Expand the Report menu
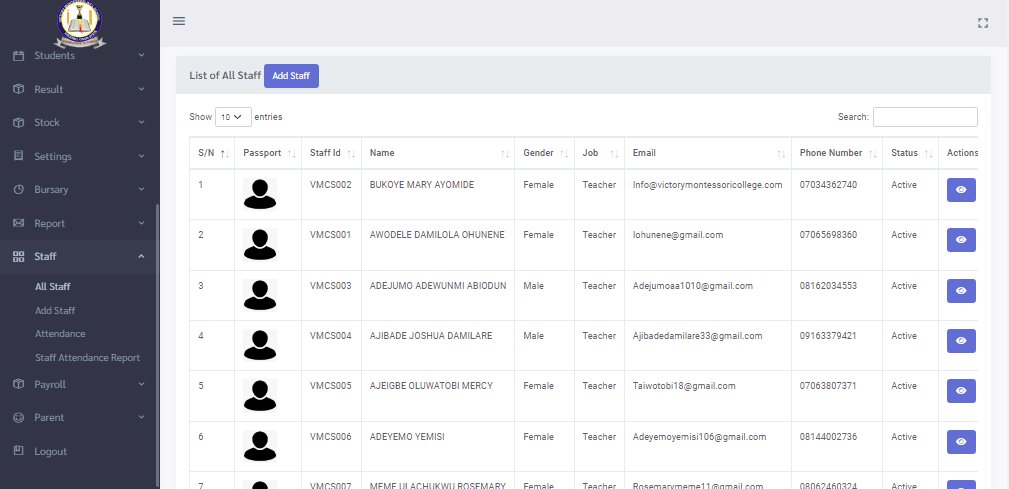 (80, 223)
